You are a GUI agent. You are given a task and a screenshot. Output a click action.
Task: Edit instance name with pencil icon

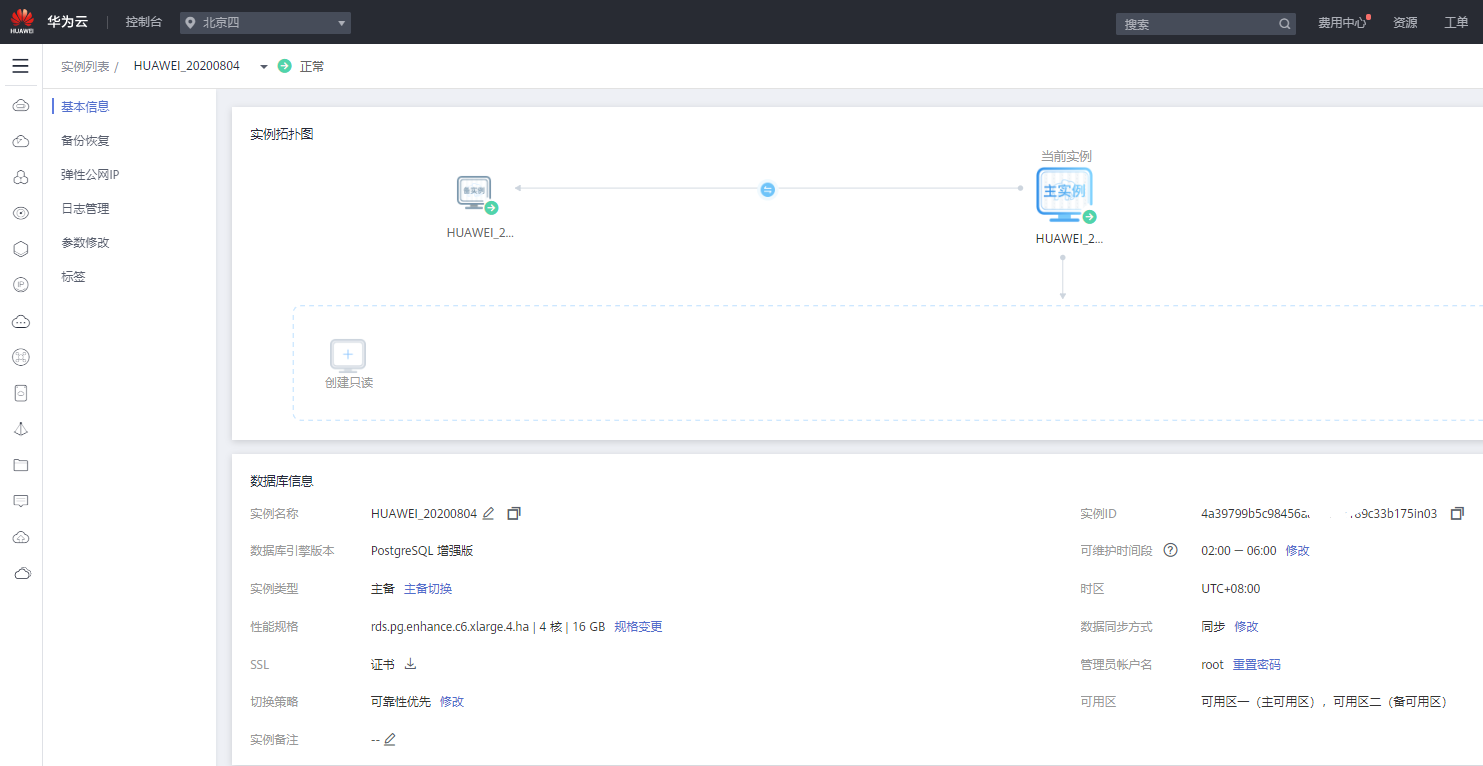tap(488, 513)
